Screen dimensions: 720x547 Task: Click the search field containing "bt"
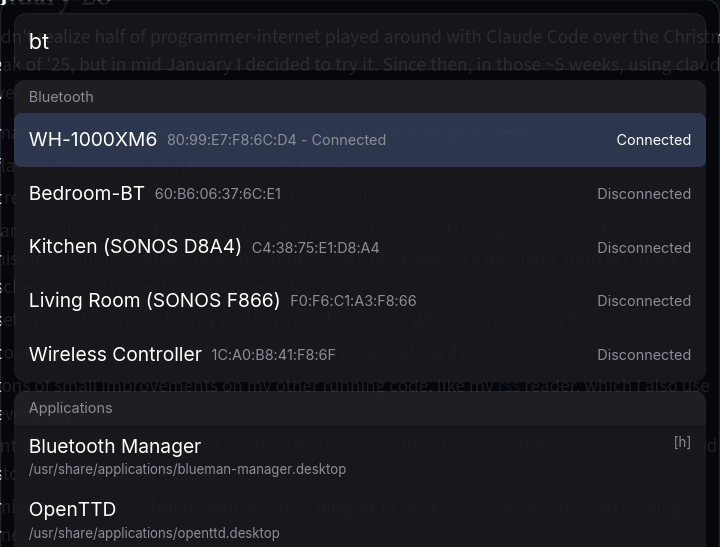pyautogui.click(x=360, y=41)
